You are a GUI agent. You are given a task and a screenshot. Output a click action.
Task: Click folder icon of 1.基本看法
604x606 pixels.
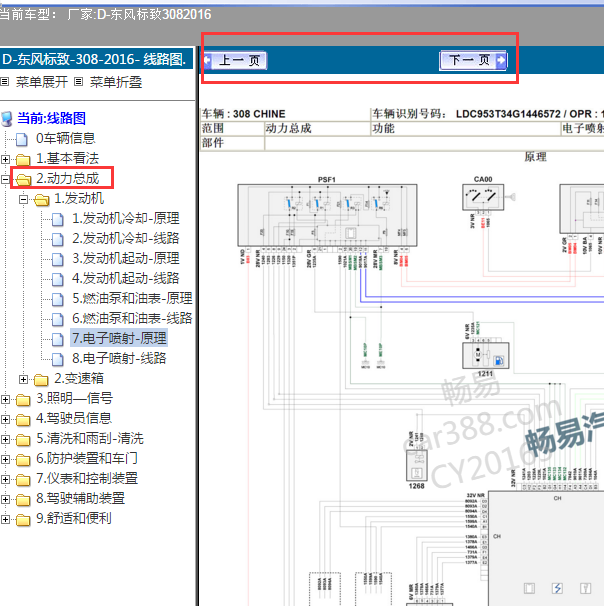(x=23, y=159)
